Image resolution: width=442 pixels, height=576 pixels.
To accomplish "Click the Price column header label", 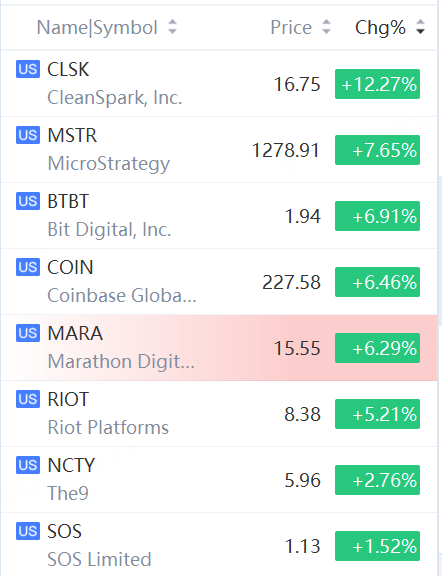I will pyautogui.click(x=291, y=28).
